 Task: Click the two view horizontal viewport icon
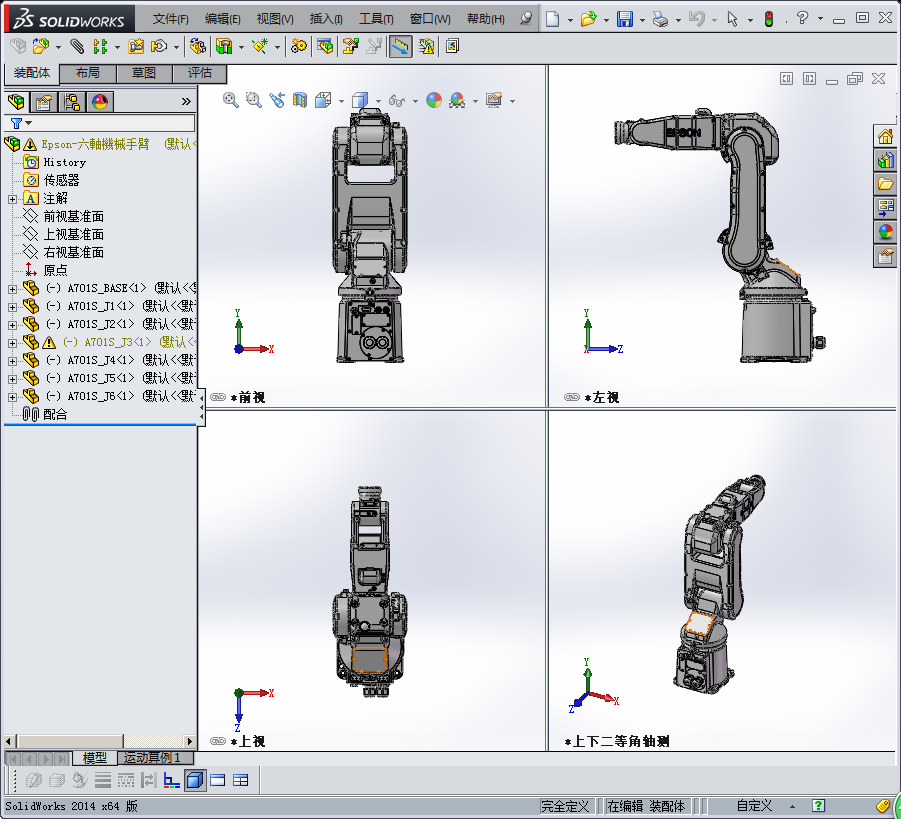point(218,780)
